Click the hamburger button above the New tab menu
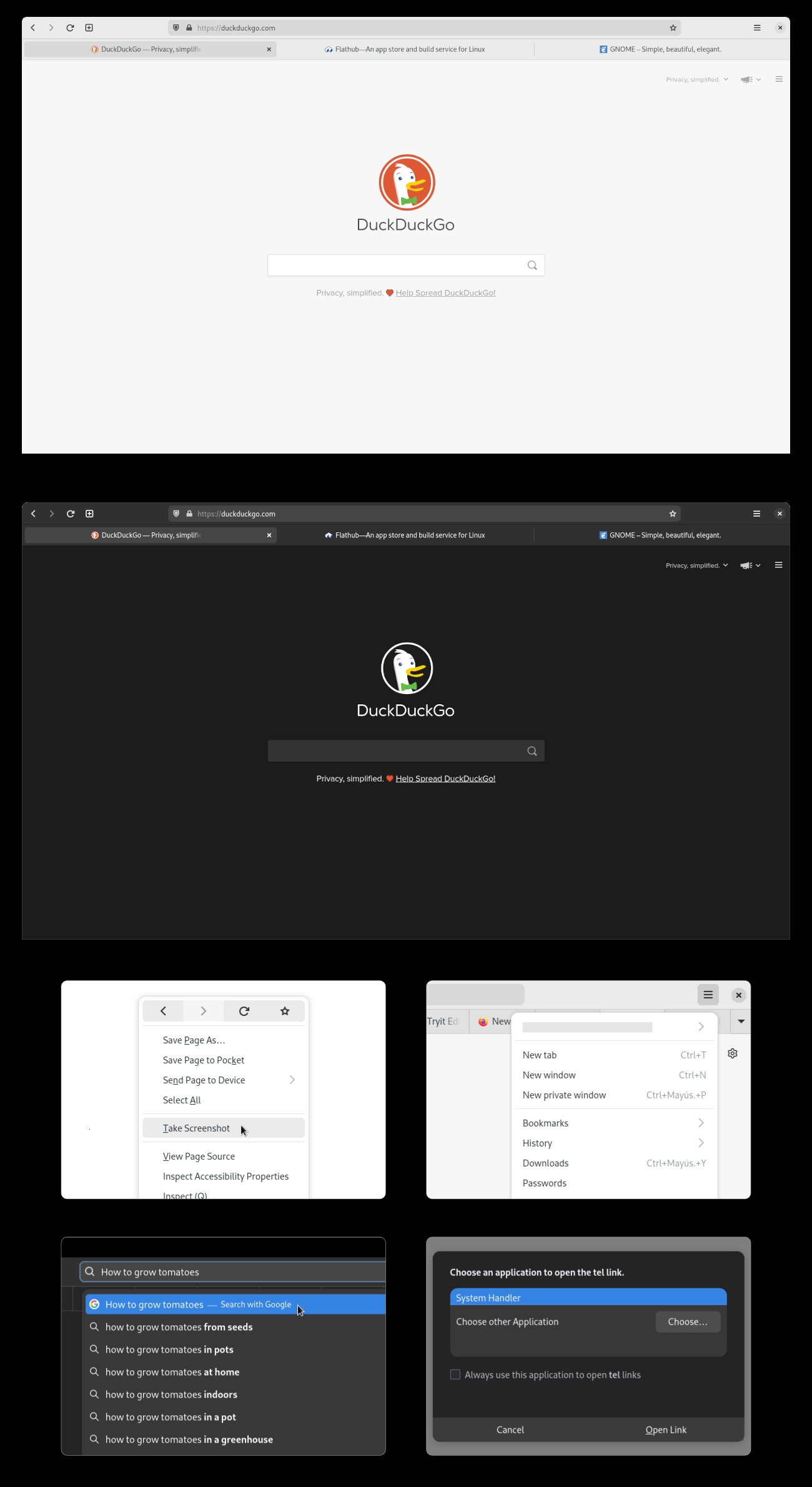 708,995
